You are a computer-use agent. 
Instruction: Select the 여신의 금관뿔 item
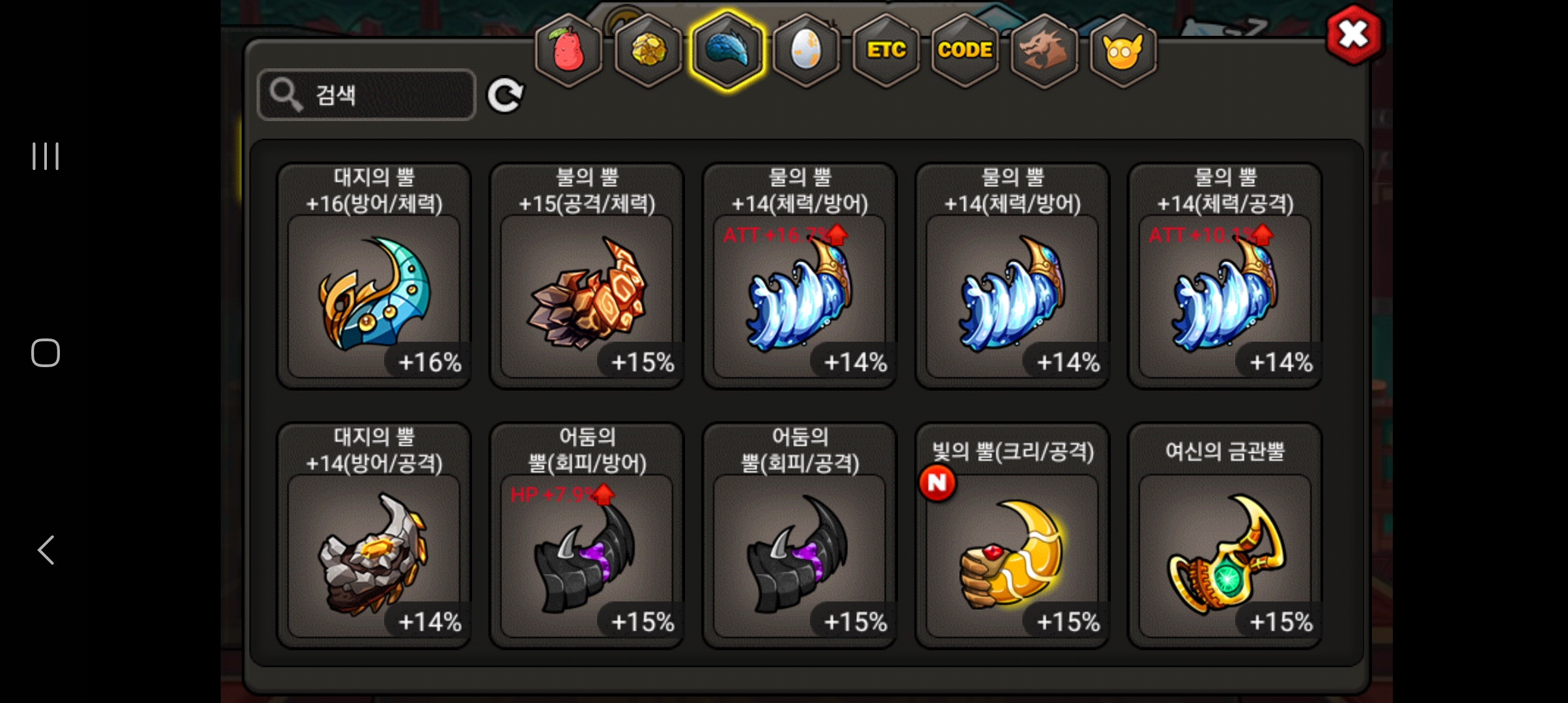[1225, 536]
